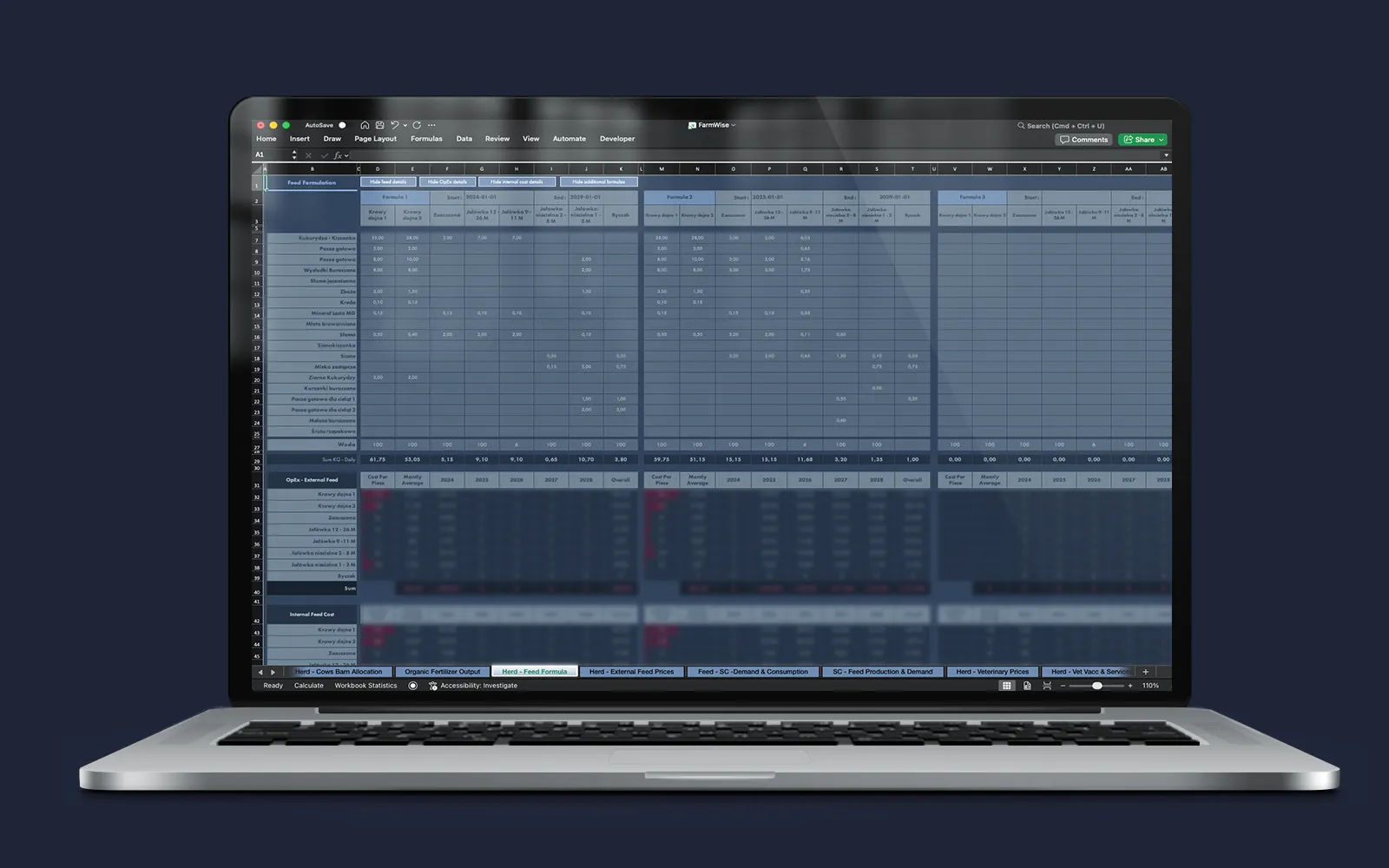Image resolution: width=1389 pixels, height=868 pixels.
Task: Switch to Herd - Vet Vacc & Services sheet
Action: 1089,672
